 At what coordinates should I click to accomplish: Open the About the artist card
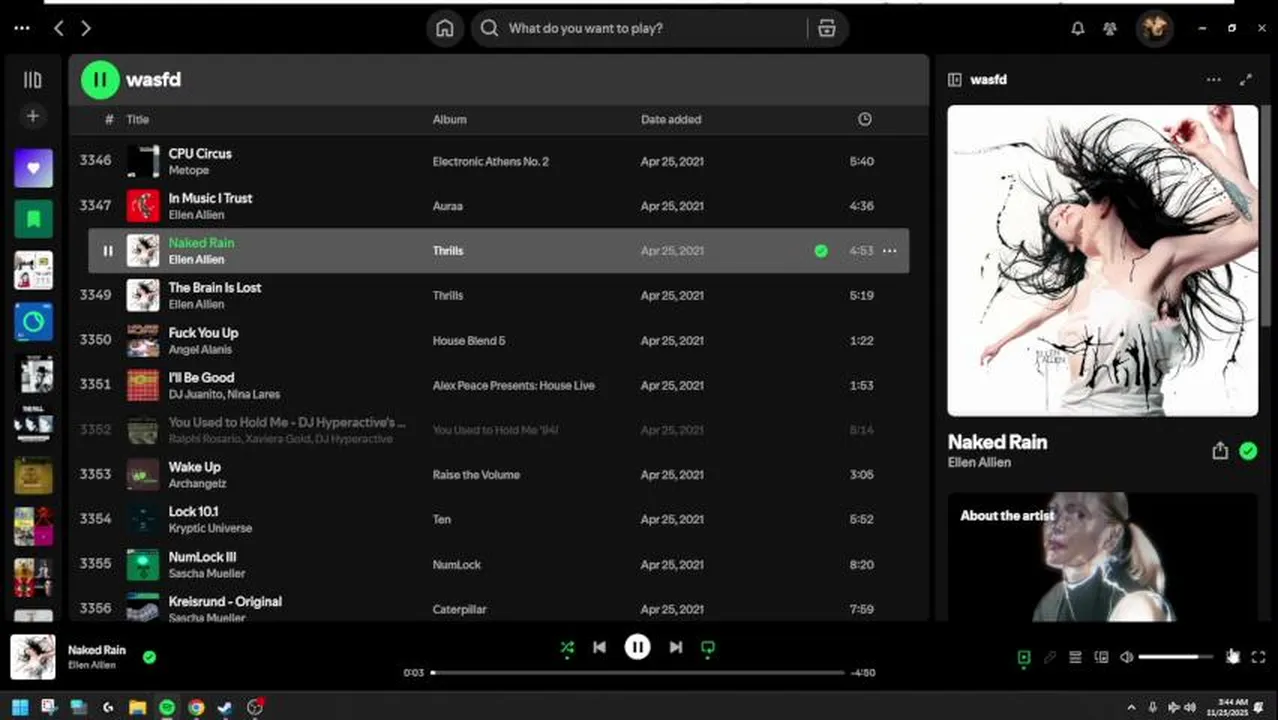coord(1103,557)
